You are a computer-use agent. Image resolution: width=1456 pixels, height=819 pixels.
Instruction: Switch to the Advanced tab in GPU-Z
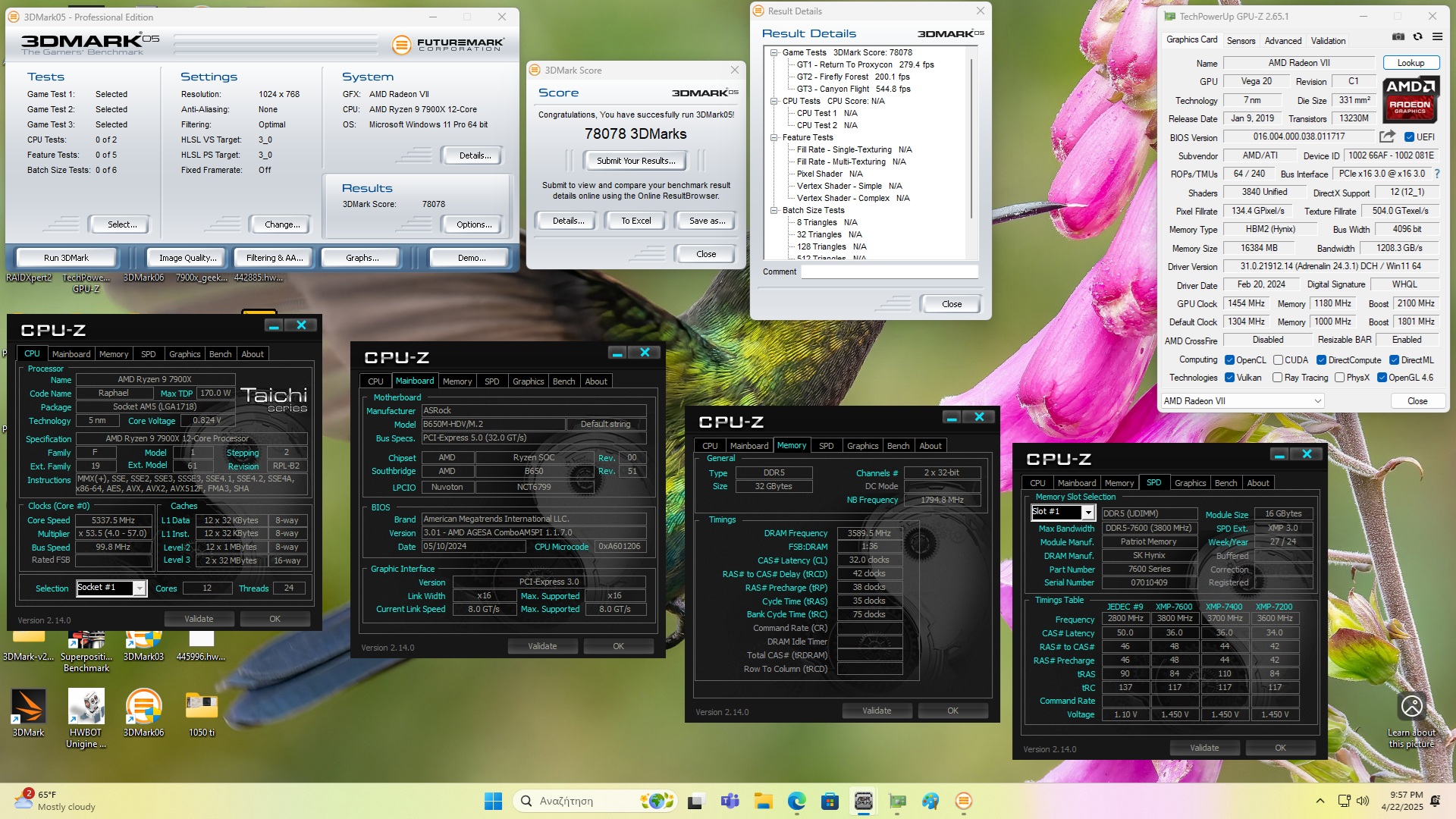pyautogui.click(x=1283, y=41)
